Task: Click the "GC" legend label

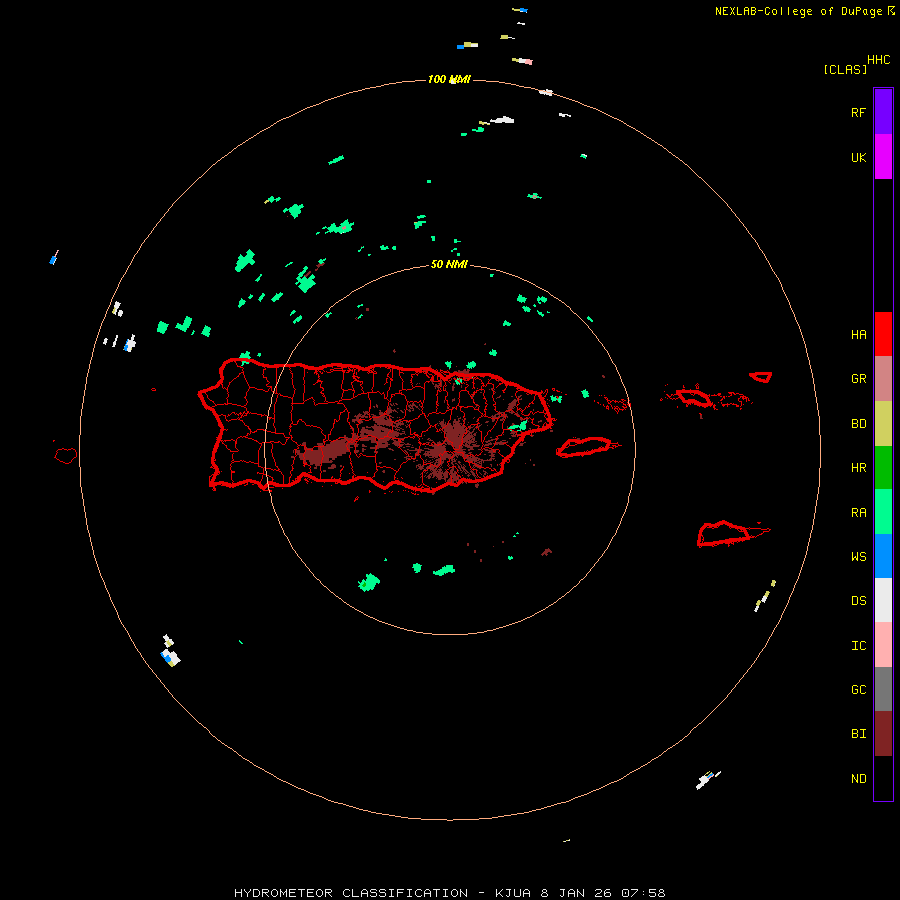Action: coord(859,690)
